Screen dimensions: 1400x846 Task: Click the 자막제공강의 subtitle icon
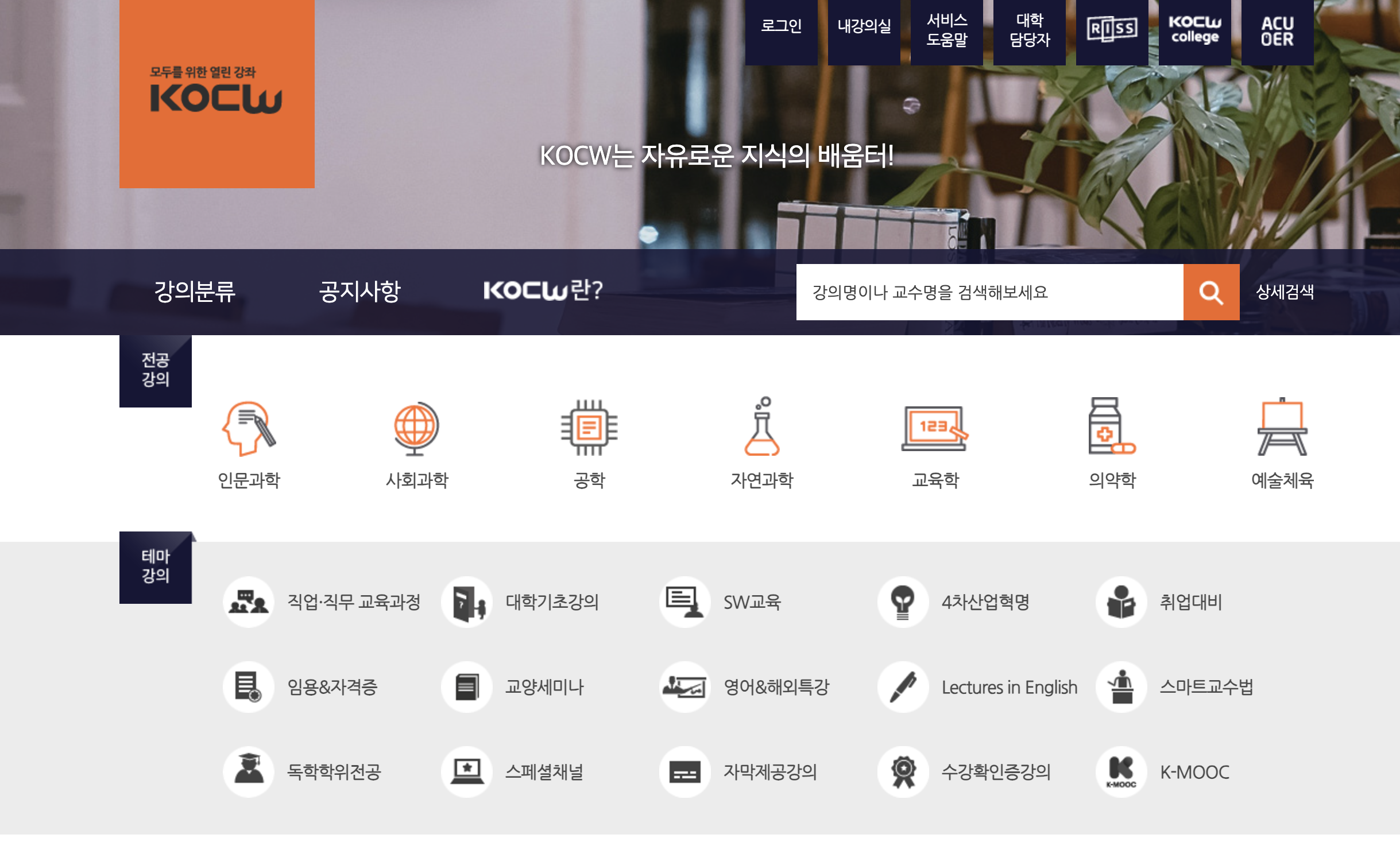click(x=684, y=771)
